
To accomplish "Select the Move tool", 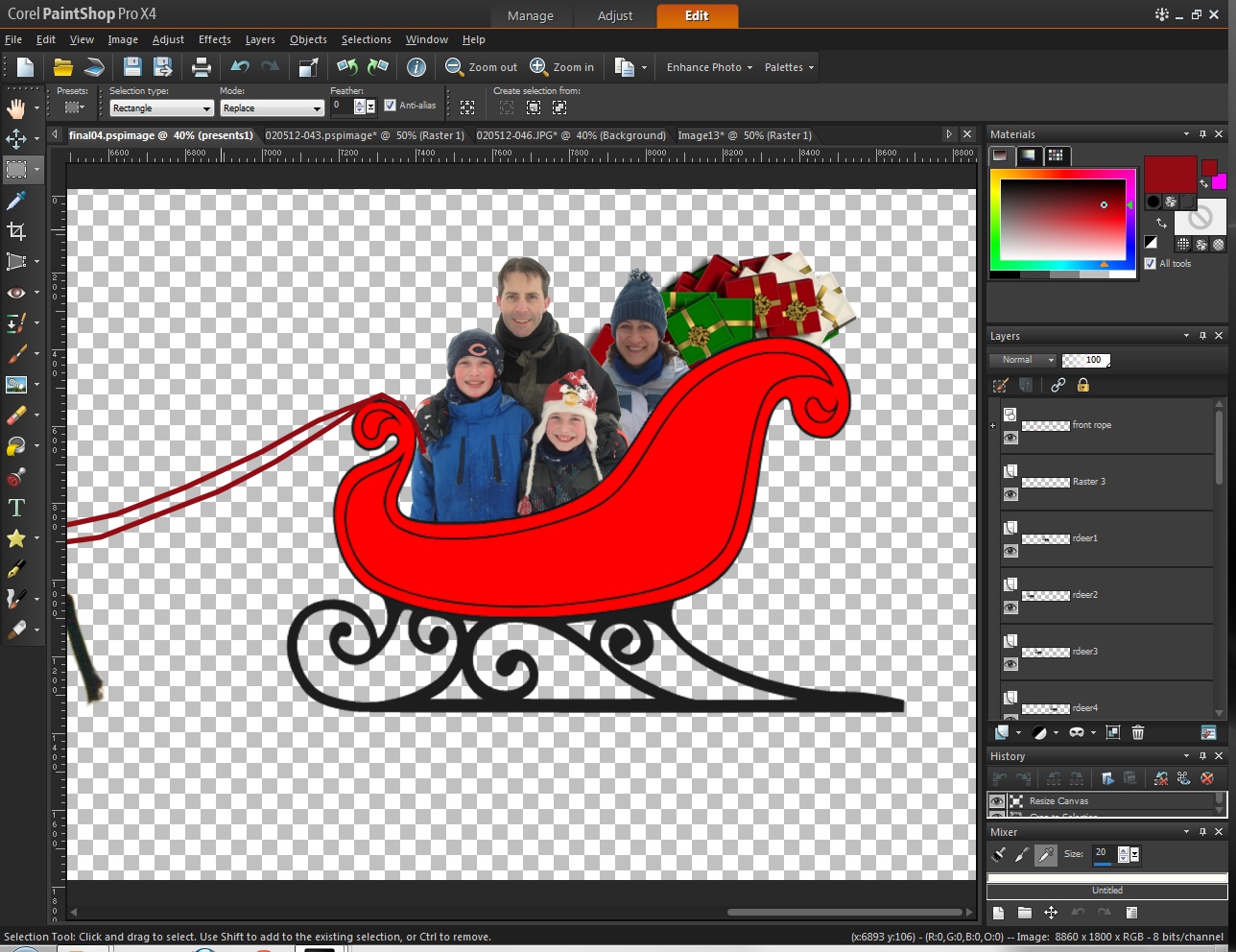I will point(16,139).
